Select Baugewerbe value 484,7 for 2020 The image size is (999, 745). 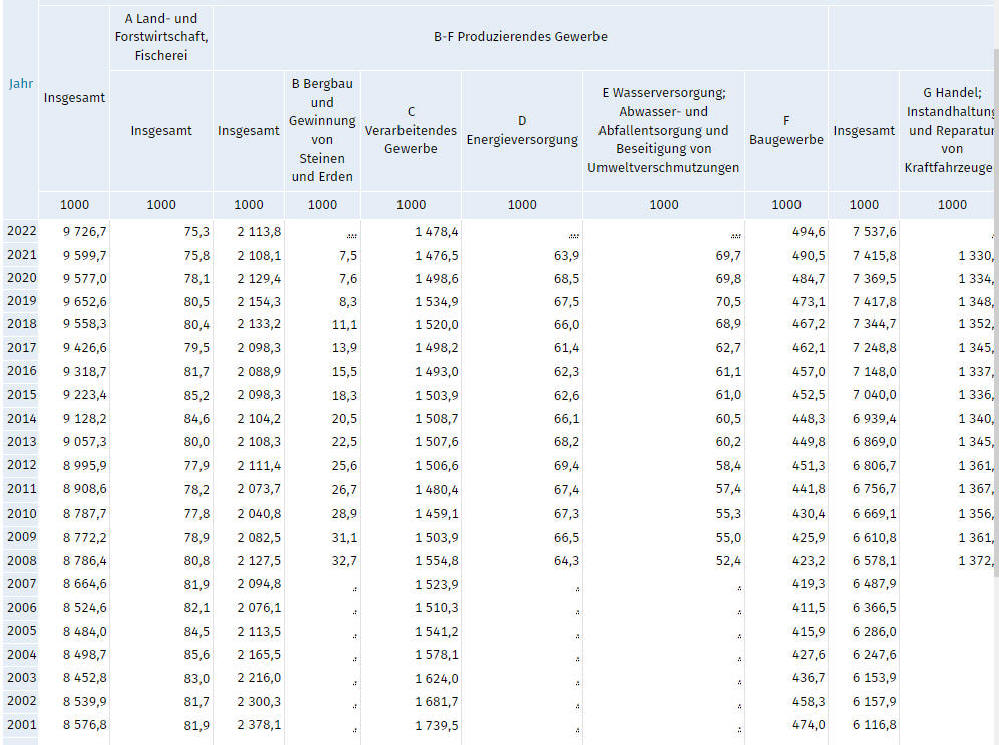(x=809, y=278)
